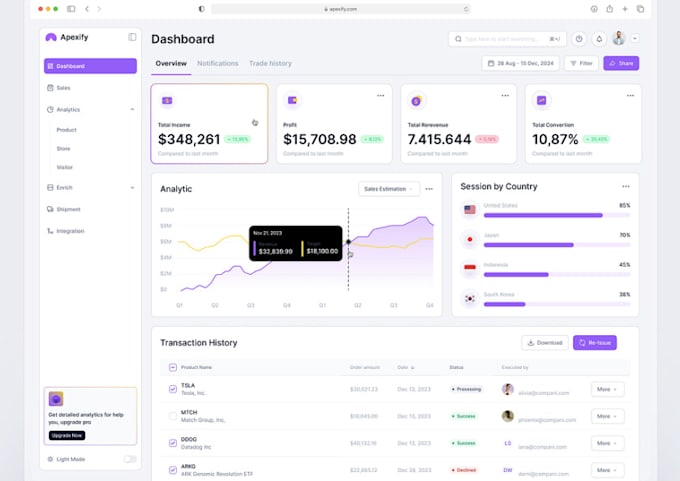This screenshot has height=481, width=680.
Task: Collapse sidebar with the panel icon
Action: (132, 37)
